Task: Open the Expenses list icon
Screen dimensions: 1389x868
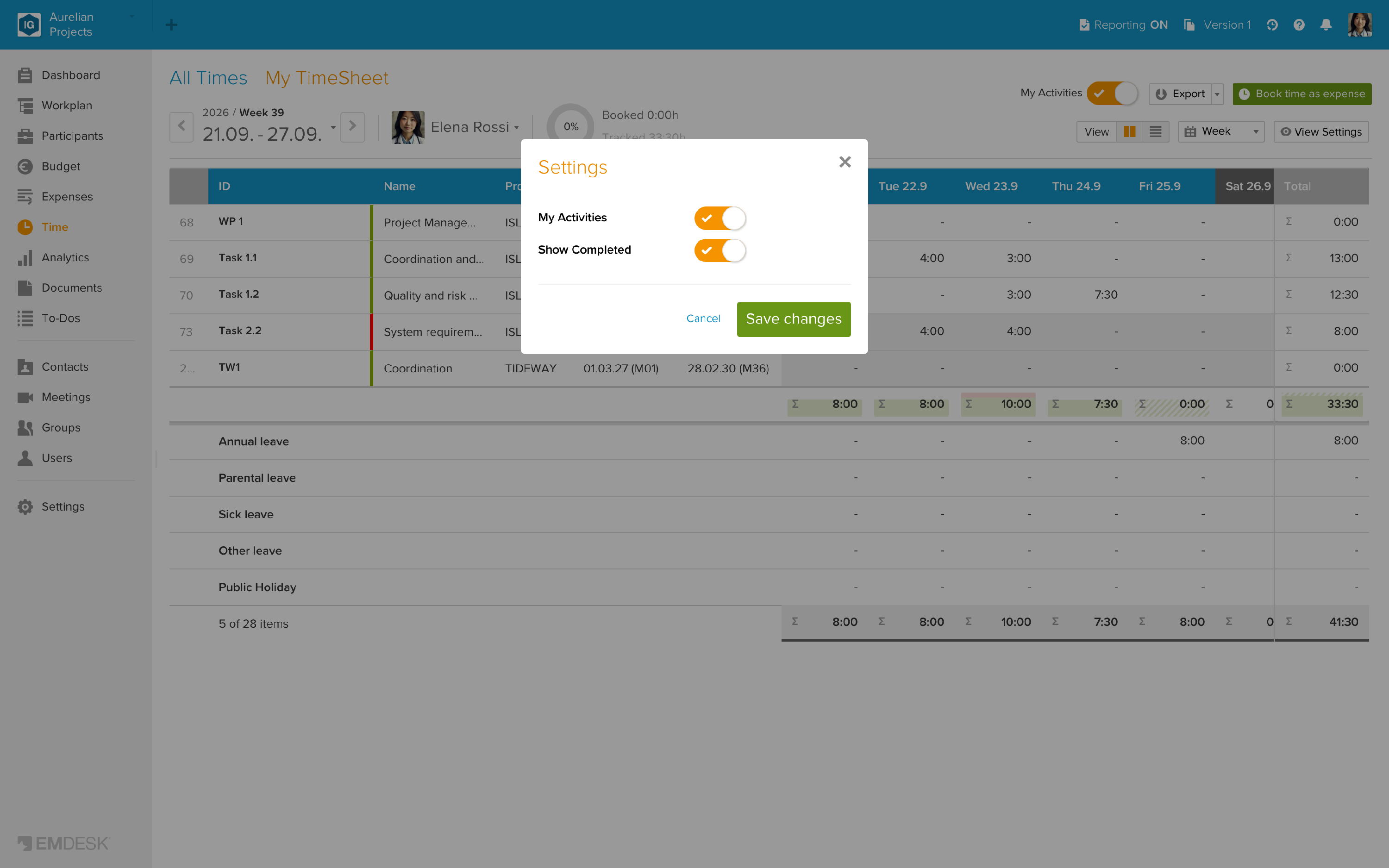Action: pos(25,197)
